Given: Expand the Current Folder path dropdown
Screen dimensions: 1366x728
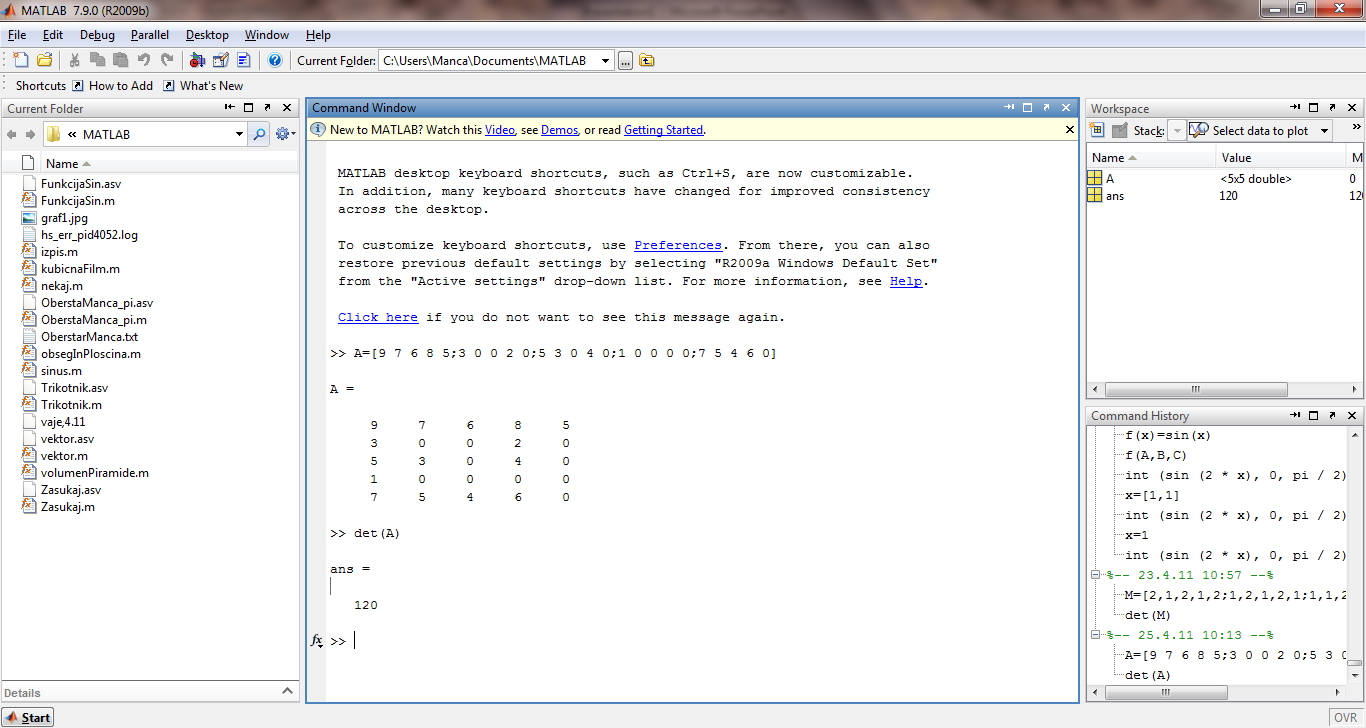Looking at the screenshot, I should [x=605, y=61].
